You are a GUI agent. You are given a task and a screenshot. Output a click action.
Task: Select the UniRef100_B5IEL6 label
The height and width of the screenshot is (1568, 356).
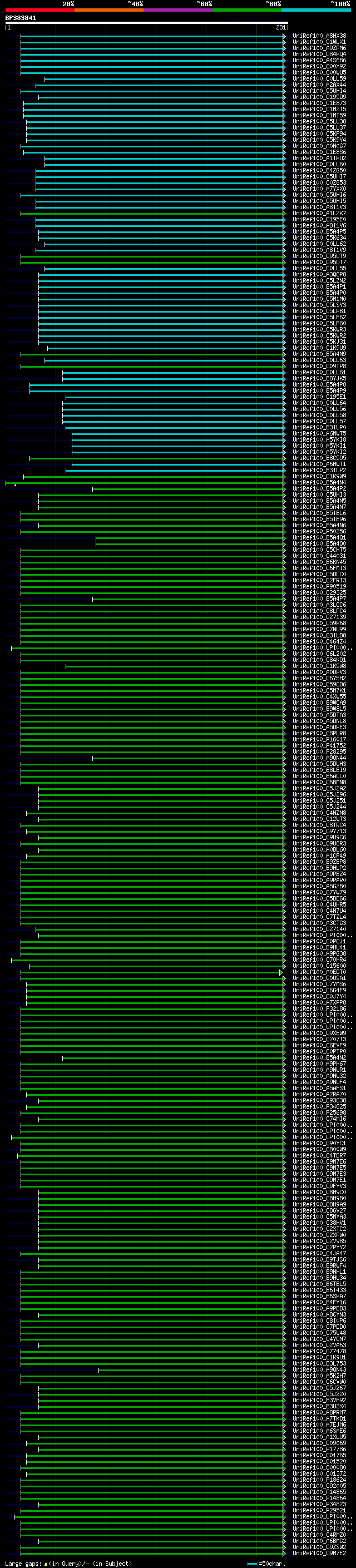pyautogui.click(x=319, y=513)
